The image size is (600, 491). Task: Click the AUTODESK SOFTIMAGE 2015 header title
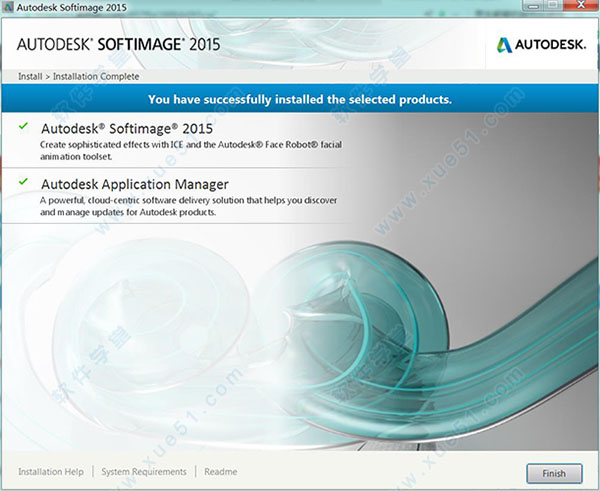click(119, 44)
